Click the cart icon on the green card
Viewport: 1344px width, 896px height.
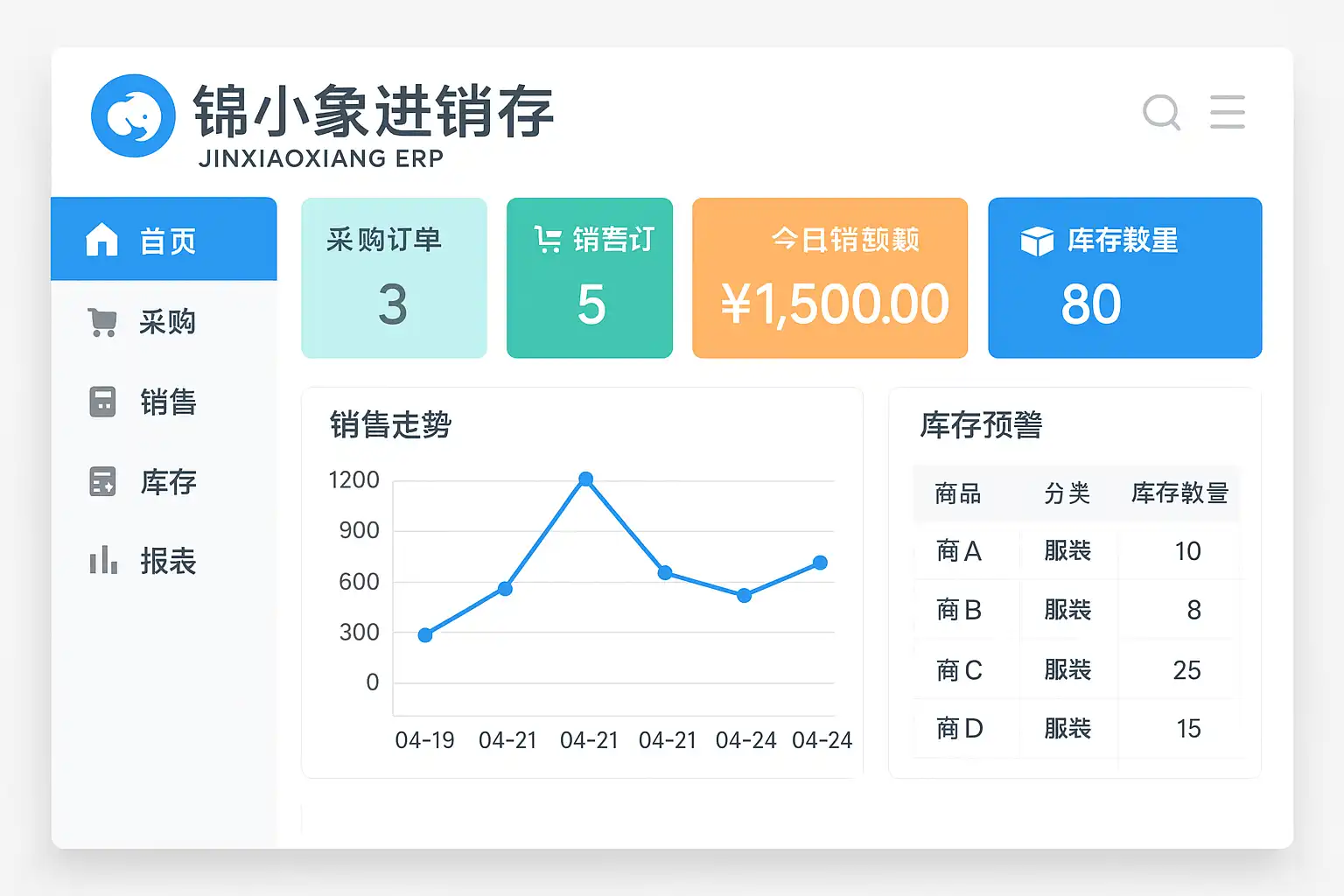[x=548, y=239]
